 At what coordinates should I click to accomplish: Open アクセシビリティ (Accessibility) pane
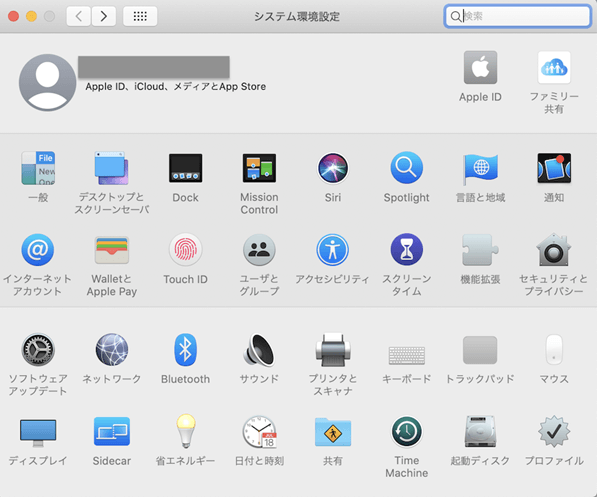[333, 250]
